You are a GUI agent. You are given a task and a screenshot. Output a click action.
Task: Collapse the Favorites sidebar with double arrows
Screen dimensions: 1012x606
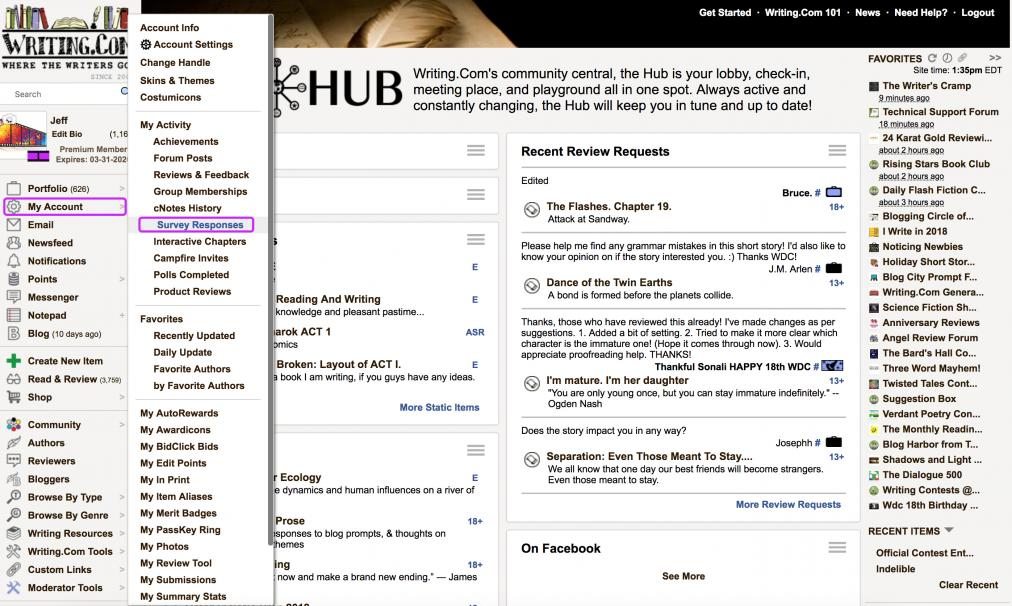point(994,59)
